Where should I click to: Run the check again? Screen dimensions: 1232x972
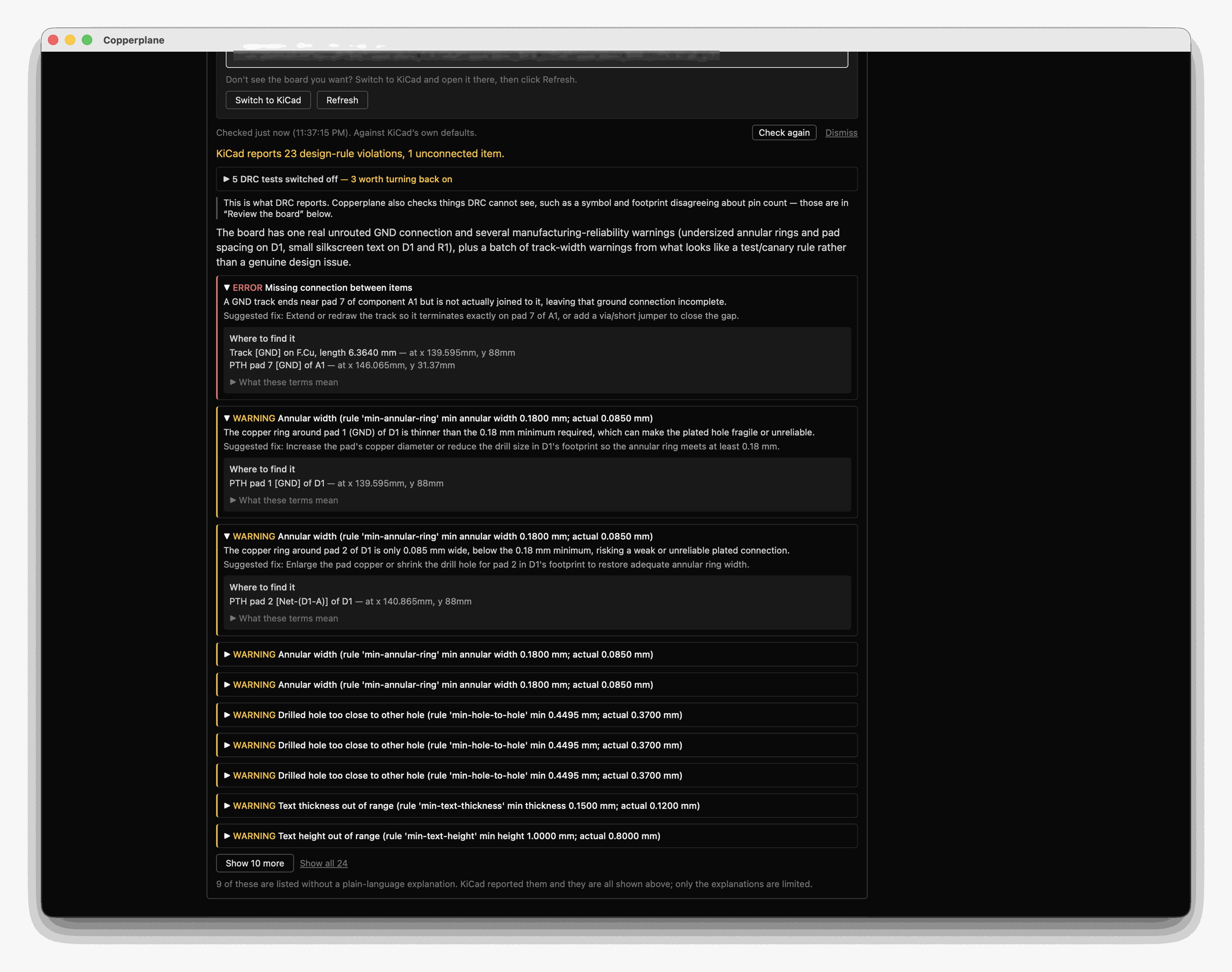click(x=784, y=133)
